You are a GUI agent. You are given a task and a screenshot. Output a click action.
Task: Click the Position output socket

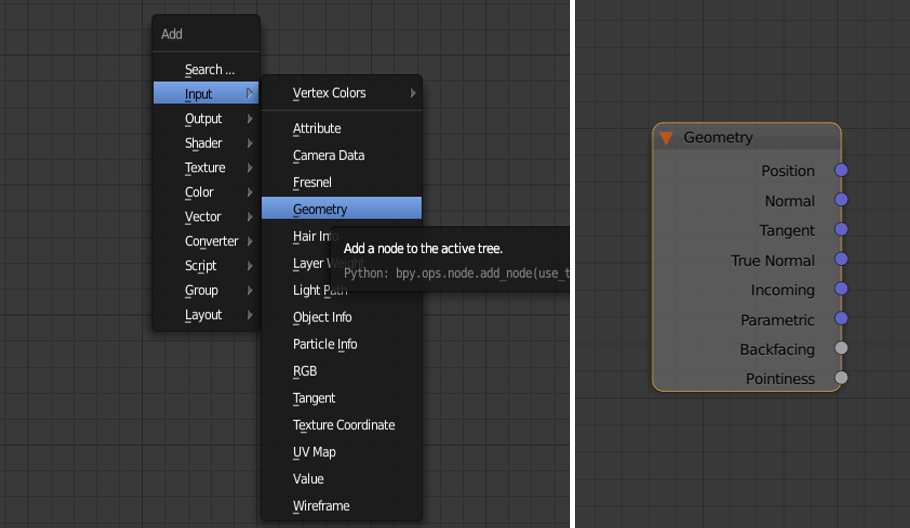[x=841, y=171]
